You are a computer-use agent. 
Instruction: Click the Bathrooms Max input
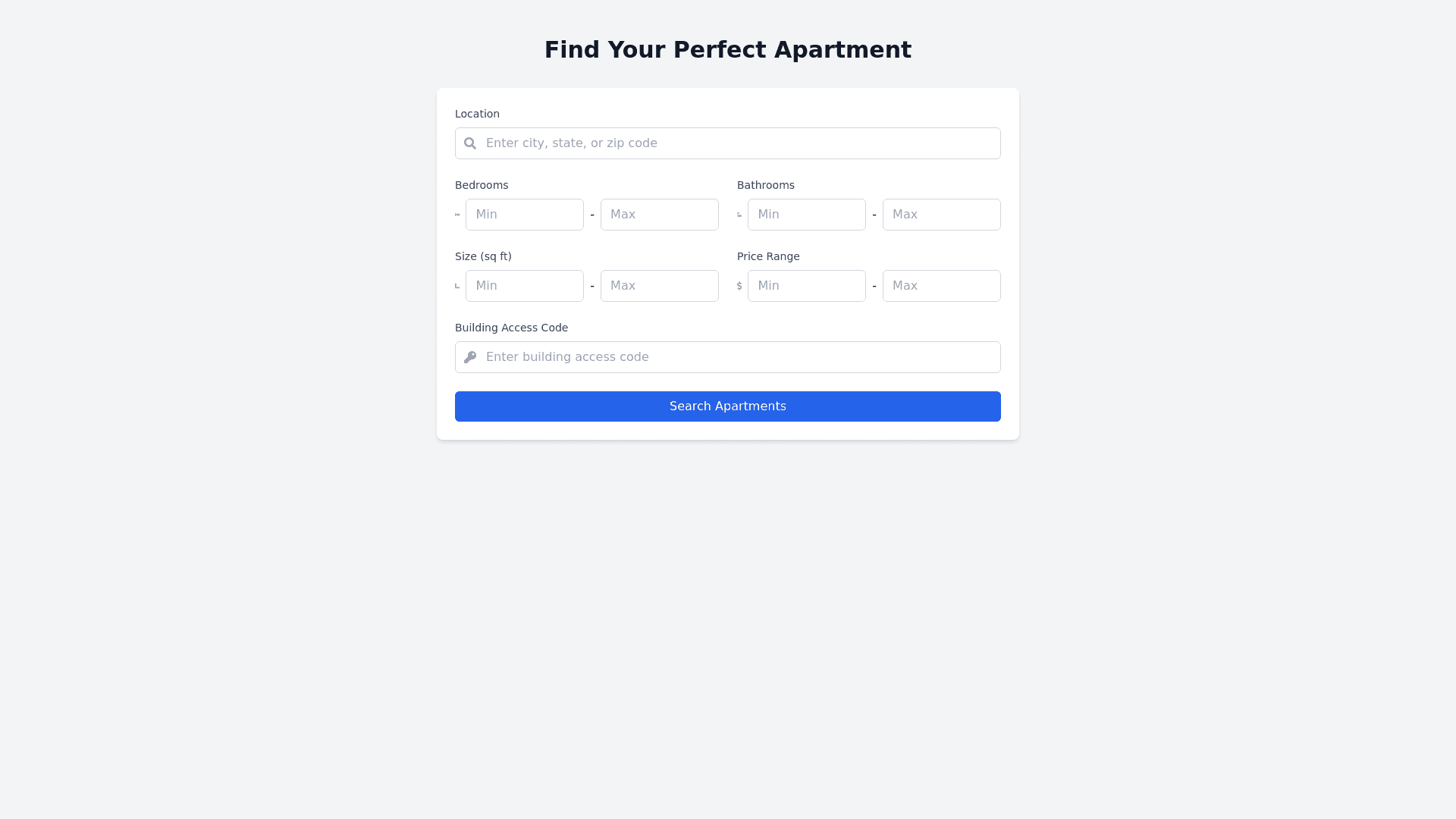942,215
